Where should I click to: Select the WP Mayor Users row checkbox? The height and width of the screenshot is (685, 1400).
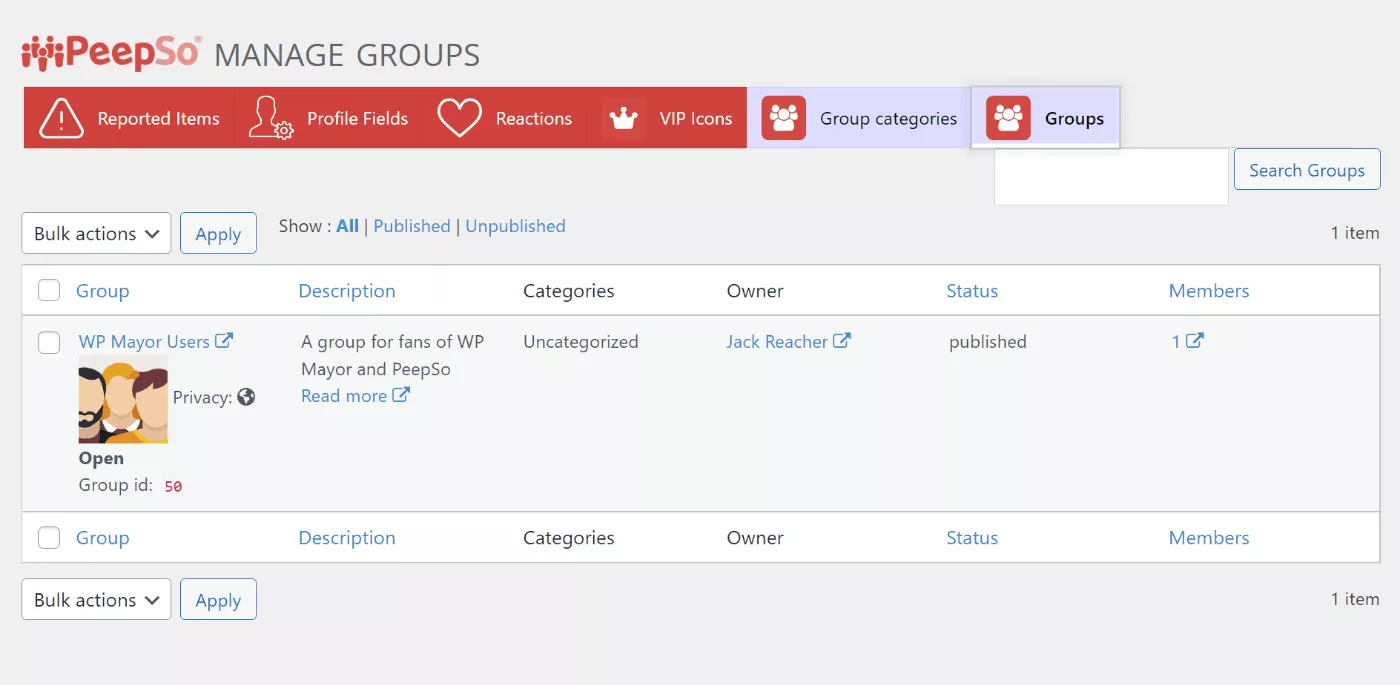pyautogui.click(x=49, y=343)
